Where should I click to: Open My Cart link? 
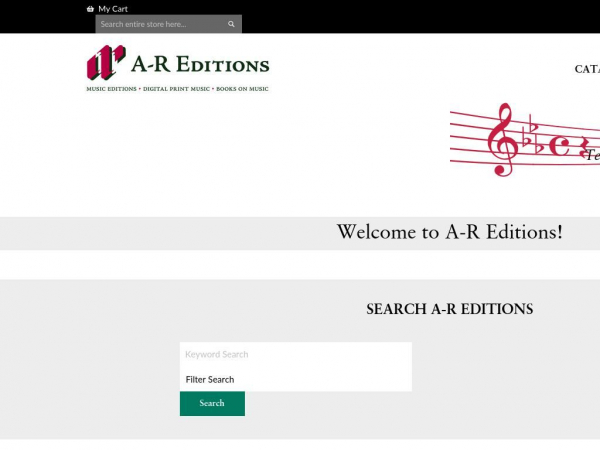point(113,9)
